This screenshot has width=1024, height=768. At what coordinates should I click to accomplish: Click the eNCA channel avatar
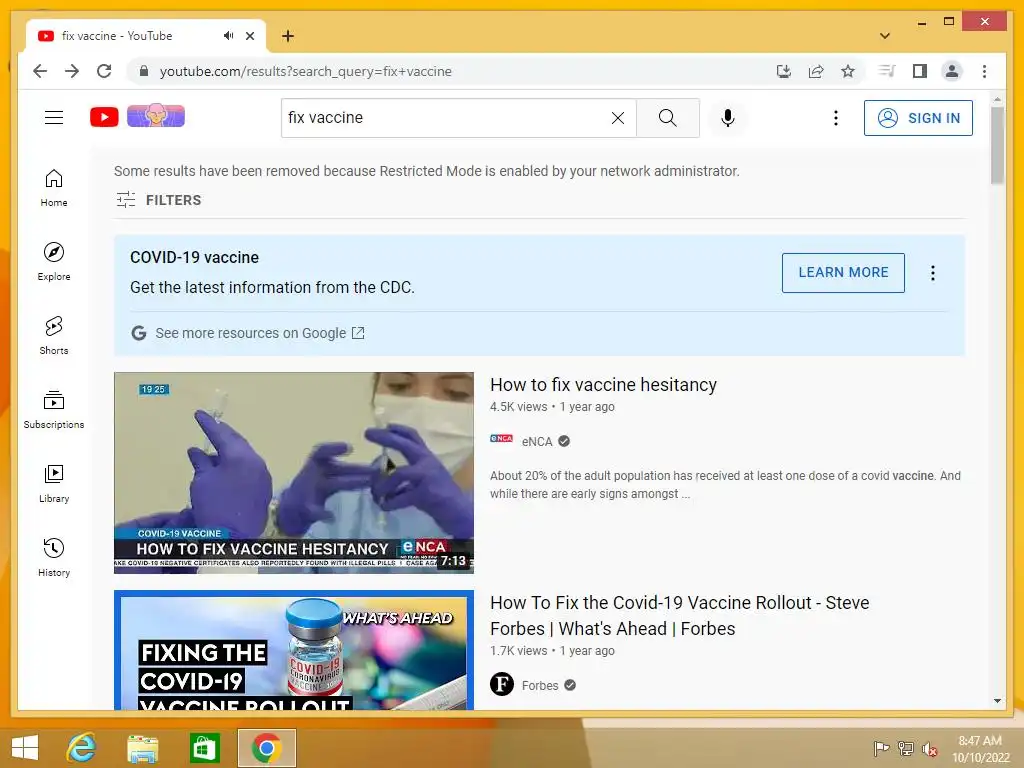[x=502, y=439]
